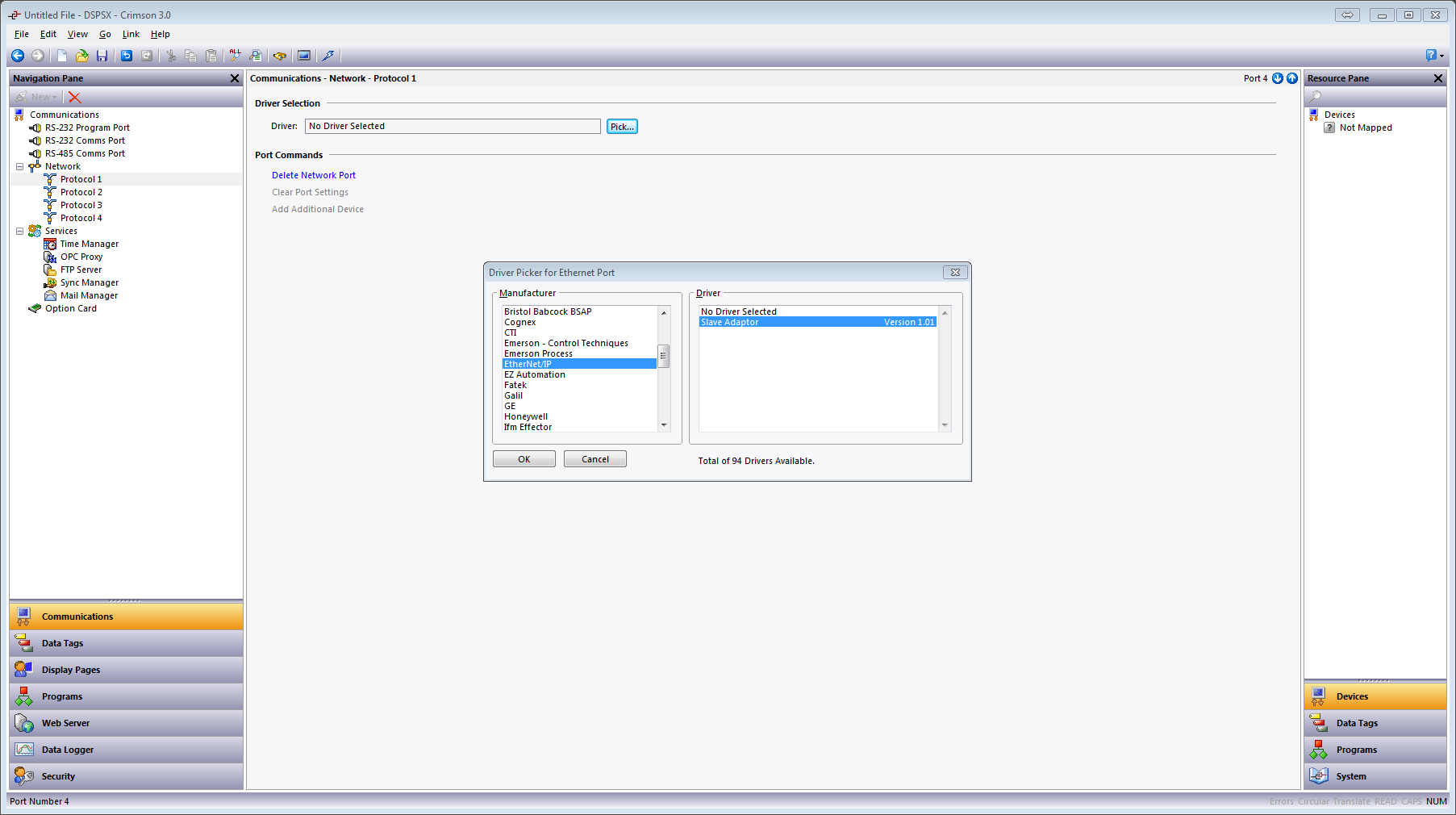Viewport: 1456px width, 815px height.
Task: Switch to the Security section
Action: (x=126, y=776)
